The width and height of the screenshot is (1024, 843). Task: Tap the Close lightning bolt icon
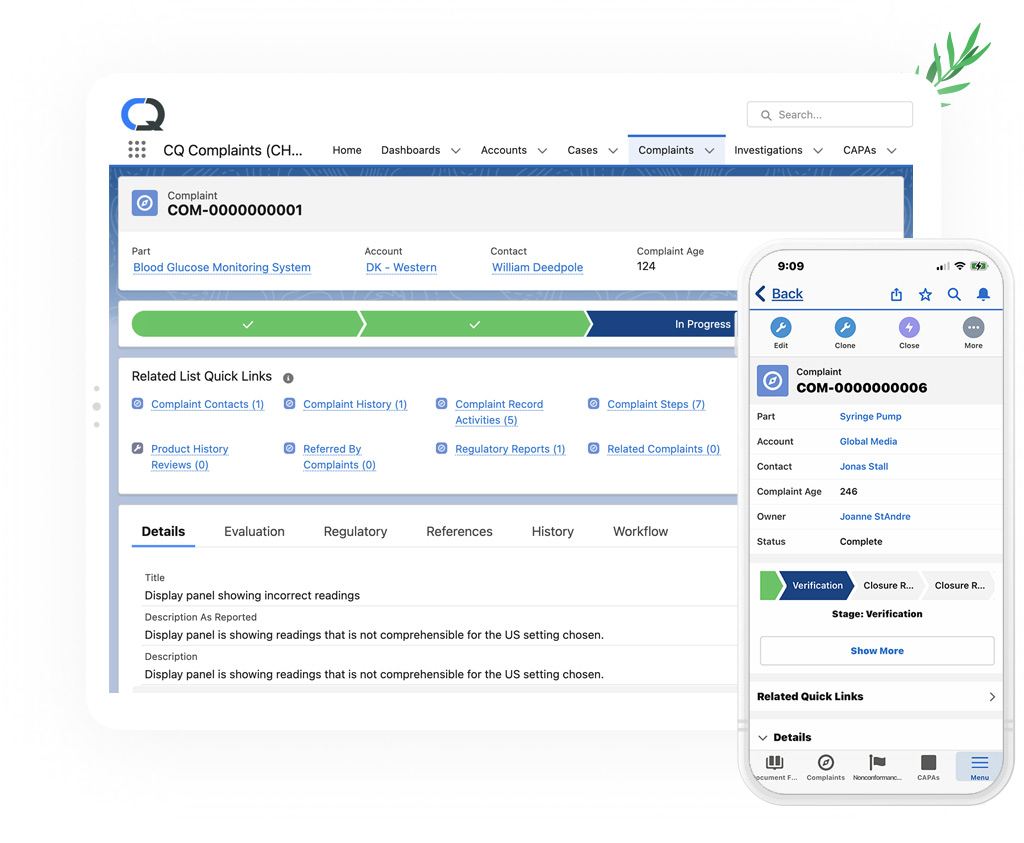click(x=909, y=328)
